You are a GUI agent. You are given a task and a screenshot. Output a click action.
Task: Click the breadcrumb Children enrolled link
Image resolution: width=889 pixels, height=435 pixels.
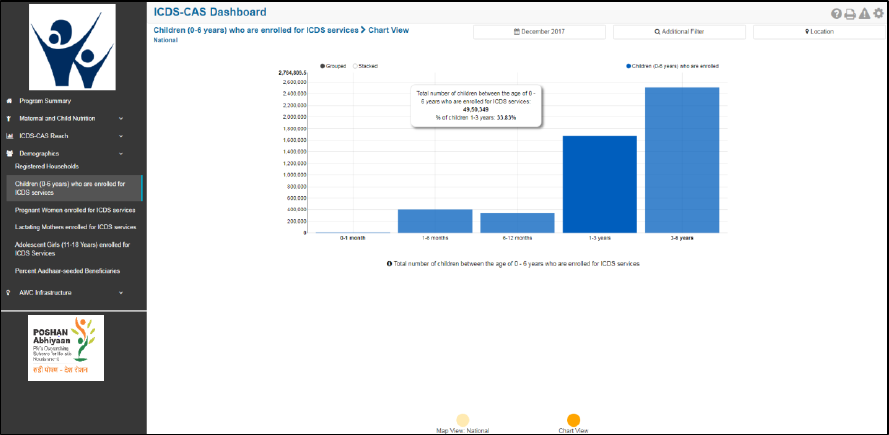256,31
